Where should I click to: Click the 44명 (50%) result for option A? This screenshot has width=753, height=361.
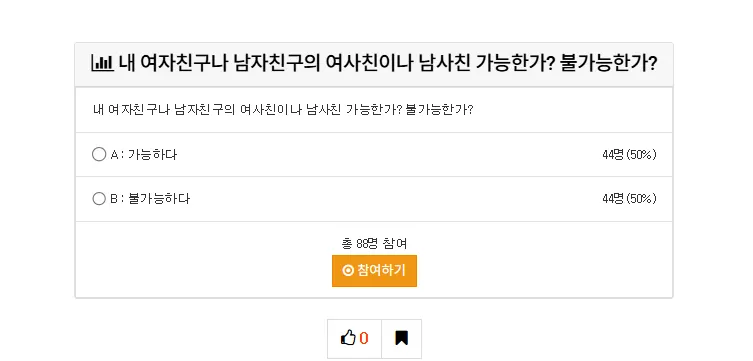point(629,155)
